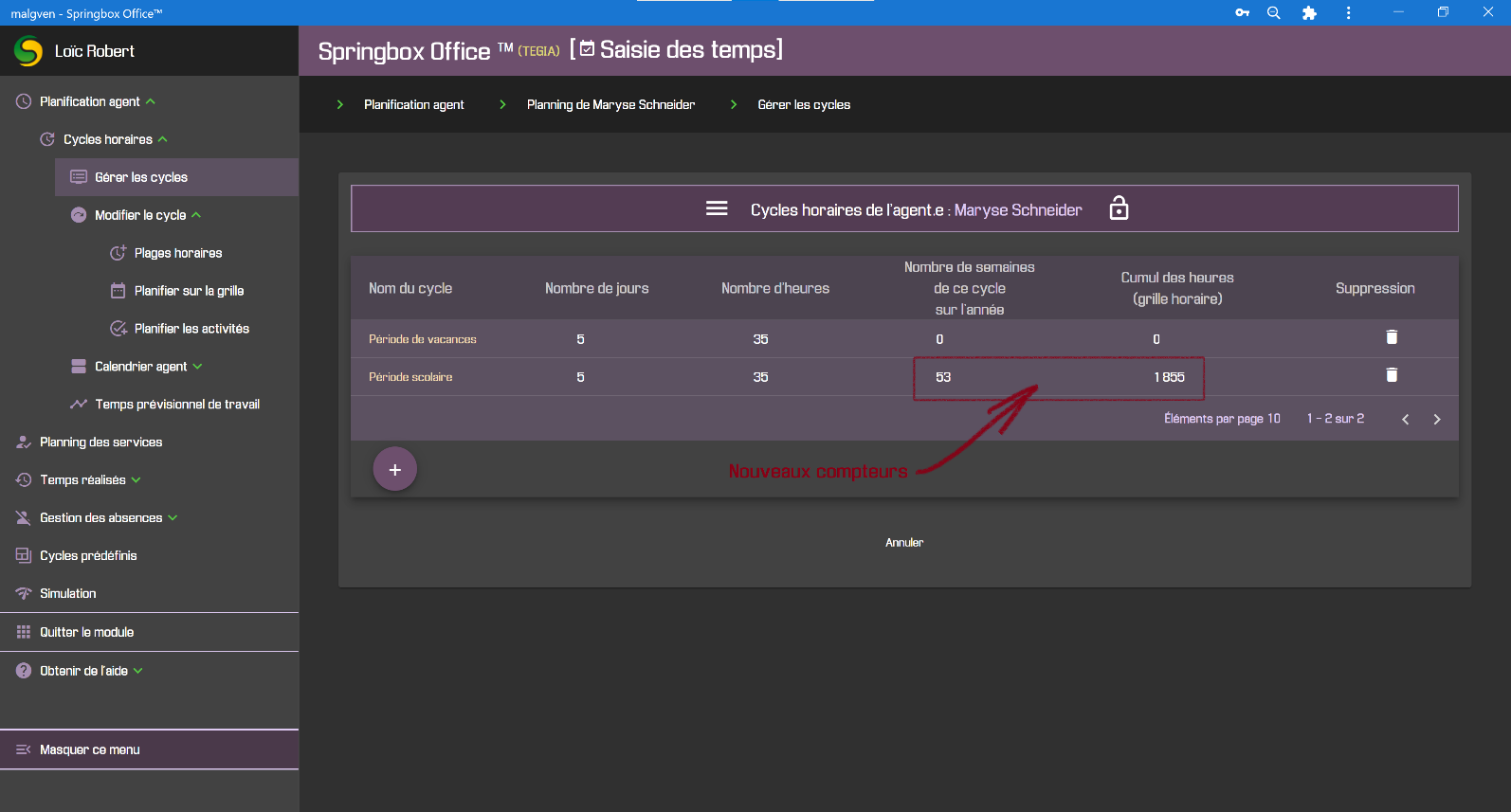Click the Loïc Robert user name
The image size is (1511, 812).
(95, 51)
